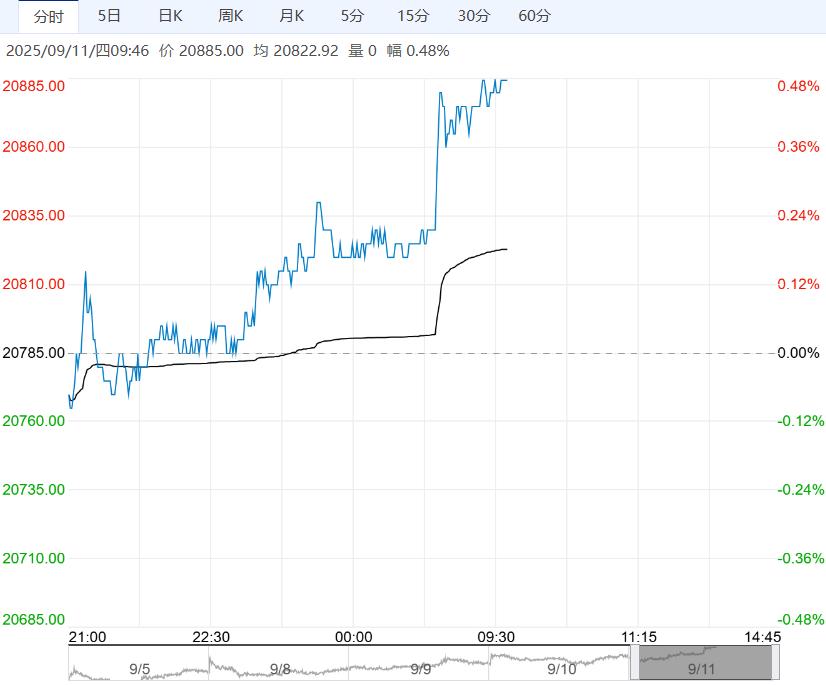This screenshot has width=826, height=685.
Task: Choose the 30分 interval tab
Action: coord(474,16)
